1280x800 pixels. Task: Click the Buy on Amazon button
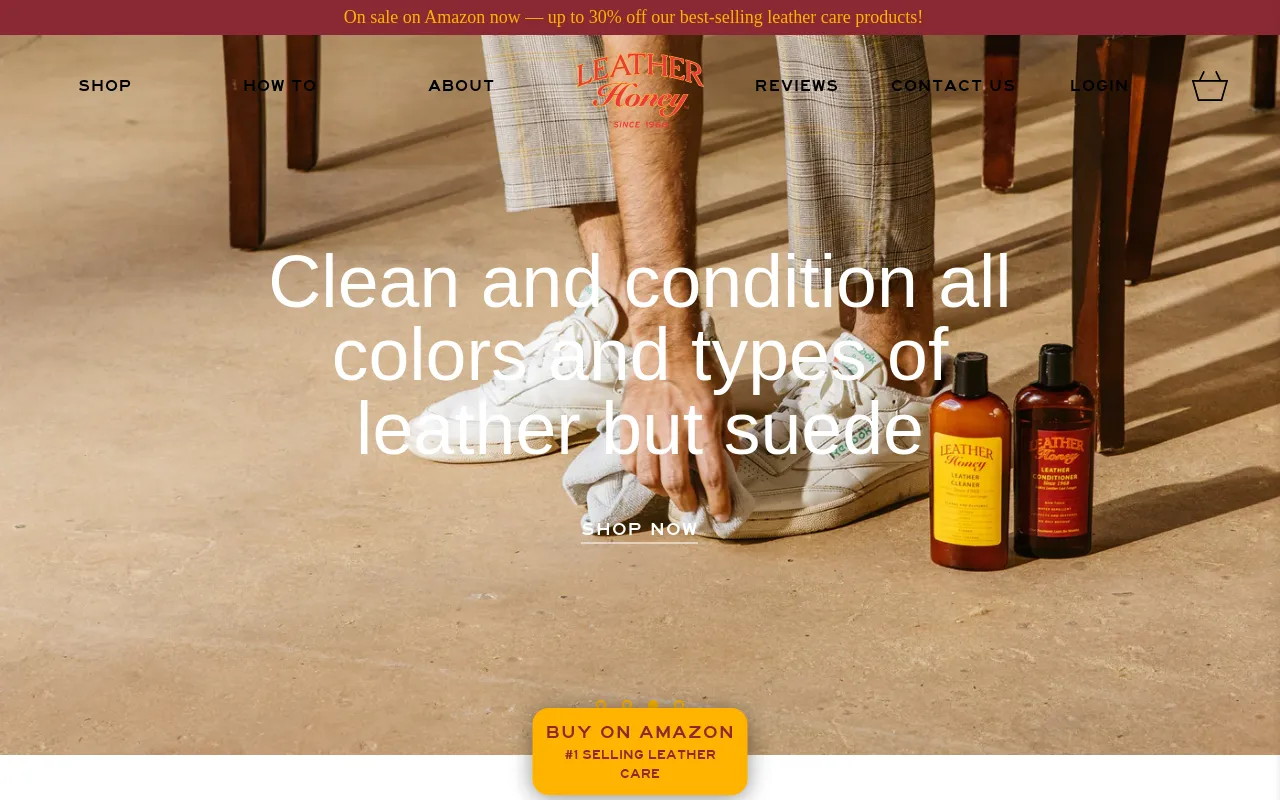click(x=640, y=751)
